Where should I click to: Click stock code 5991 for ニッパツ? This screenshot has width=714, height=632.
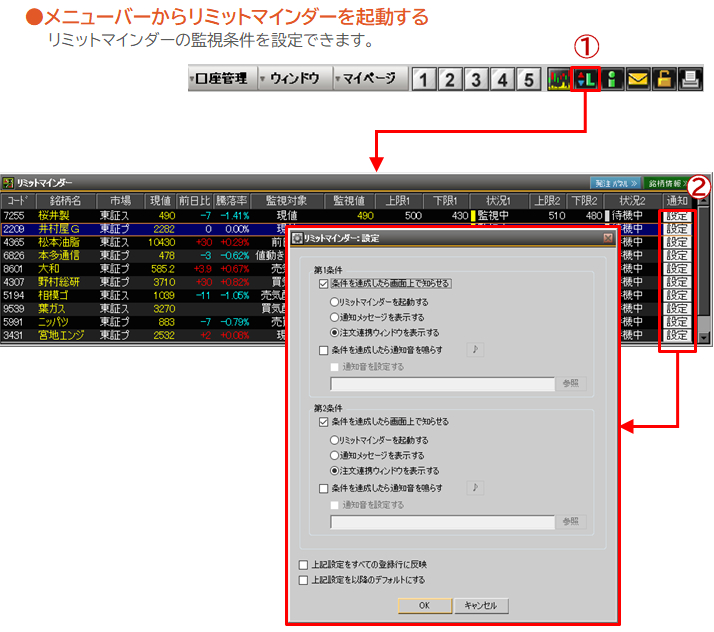pos(14,322)
